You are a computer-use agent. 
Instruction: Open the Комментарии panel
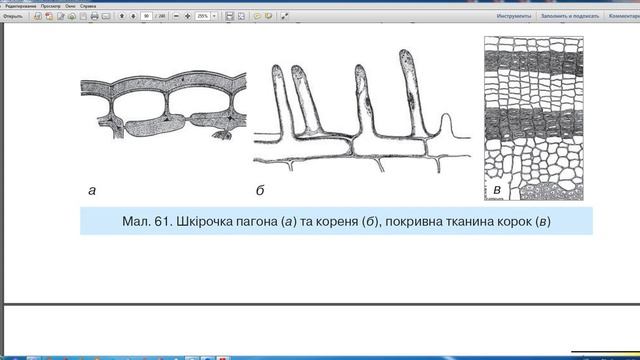pyautogui.click(x=624, y=16)
